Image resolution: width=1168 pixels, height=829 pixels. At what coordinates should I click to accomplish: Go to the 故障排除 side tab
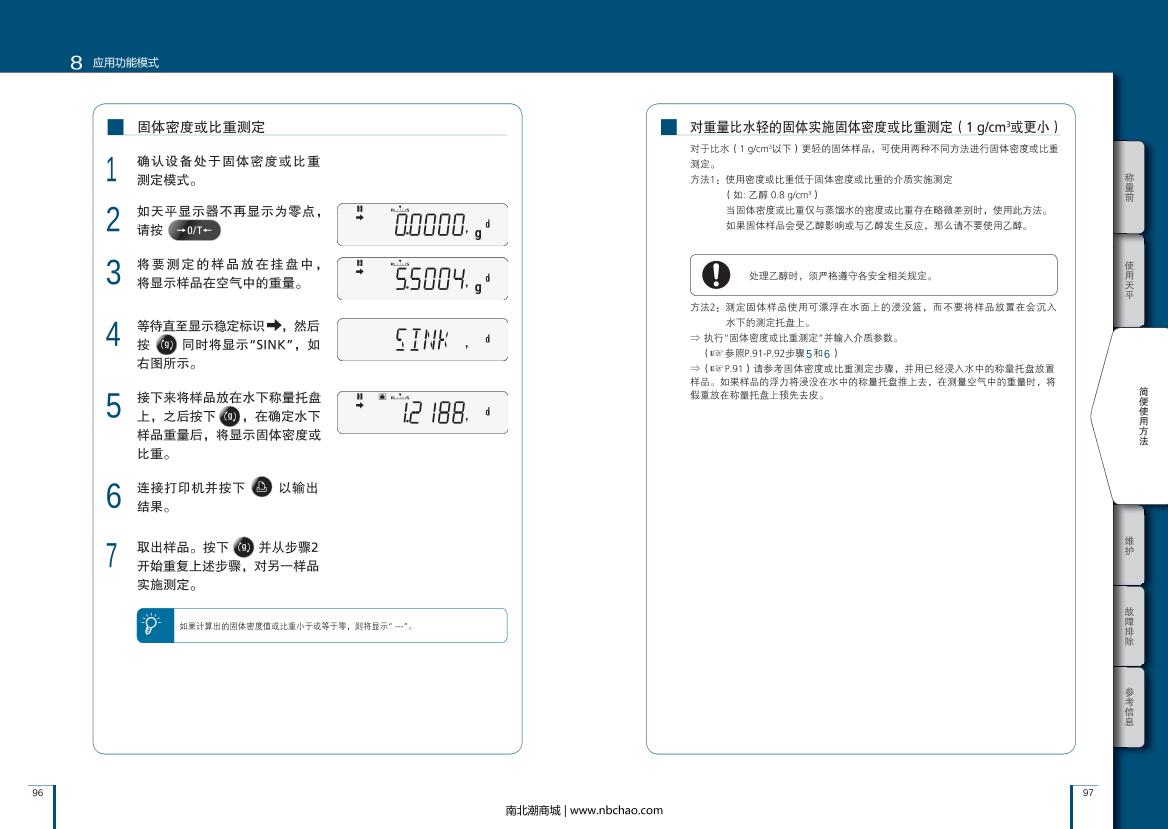1128,626
